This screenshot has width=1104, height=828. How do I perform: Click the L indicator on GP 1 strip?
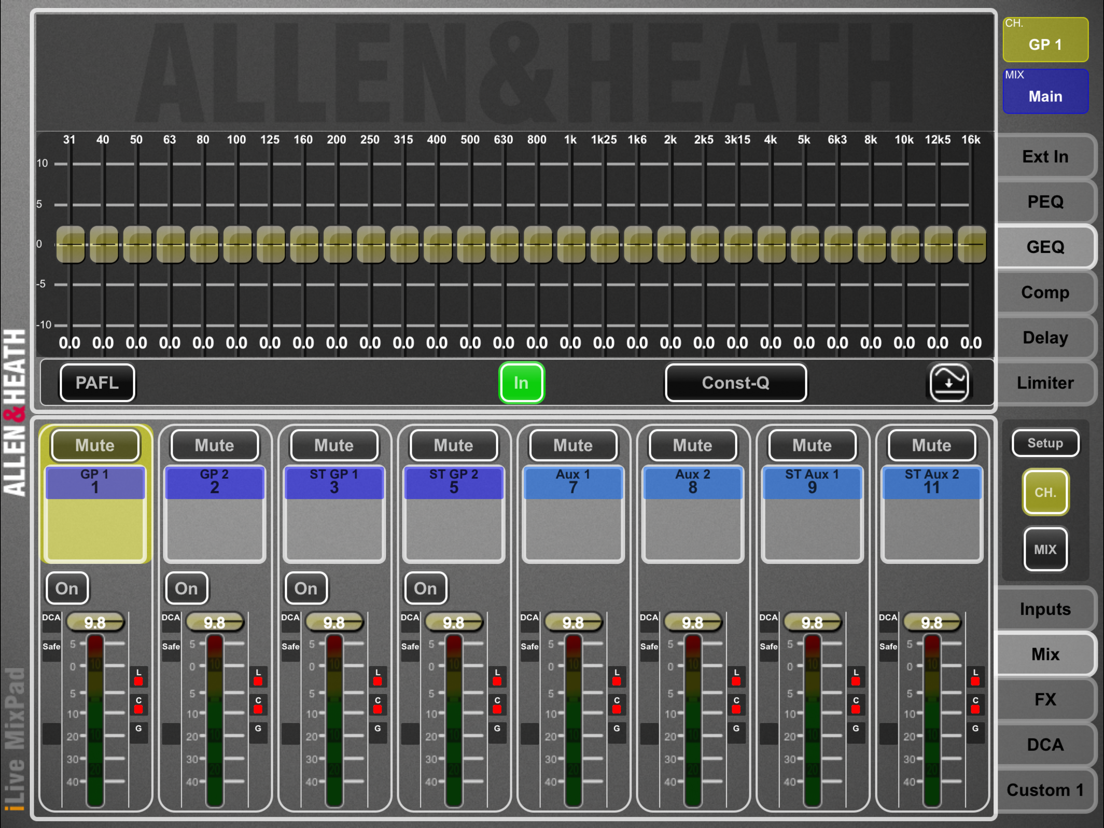coord(139,677)
